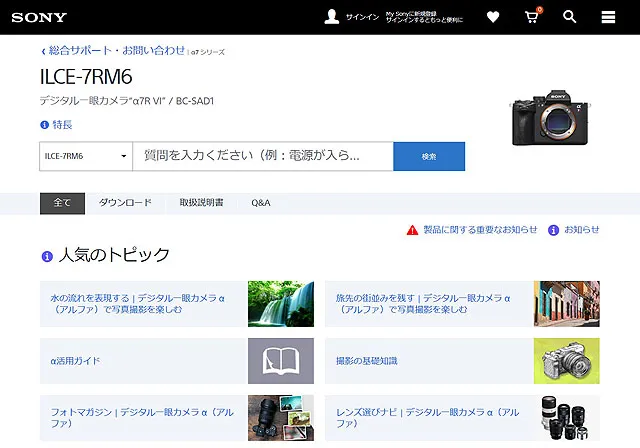
Task: Click the waterfall thumbnail
Action: 281,304
